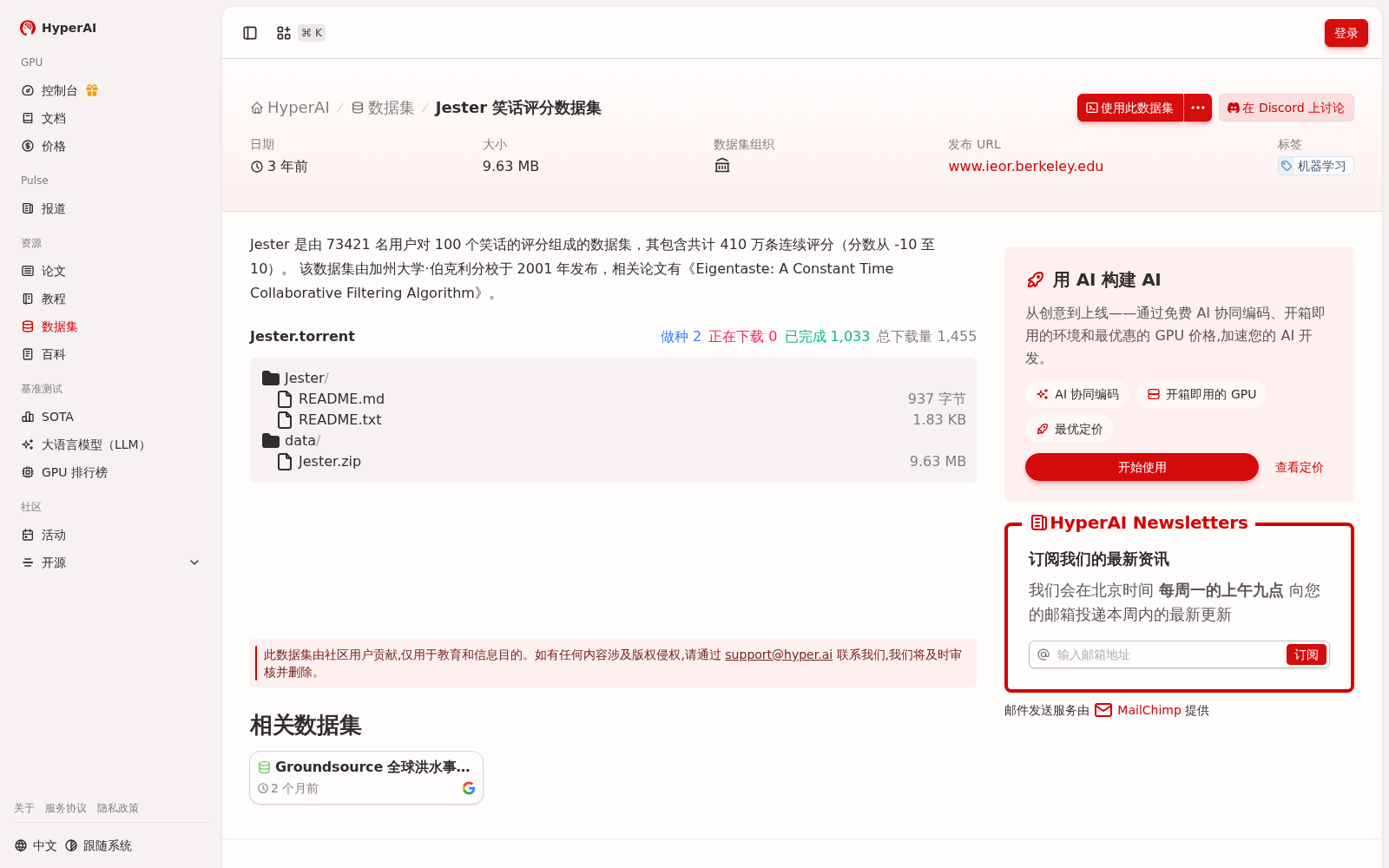Click the data folder icon
This screenshot has height=868, width=1389.
coord(271,440)
